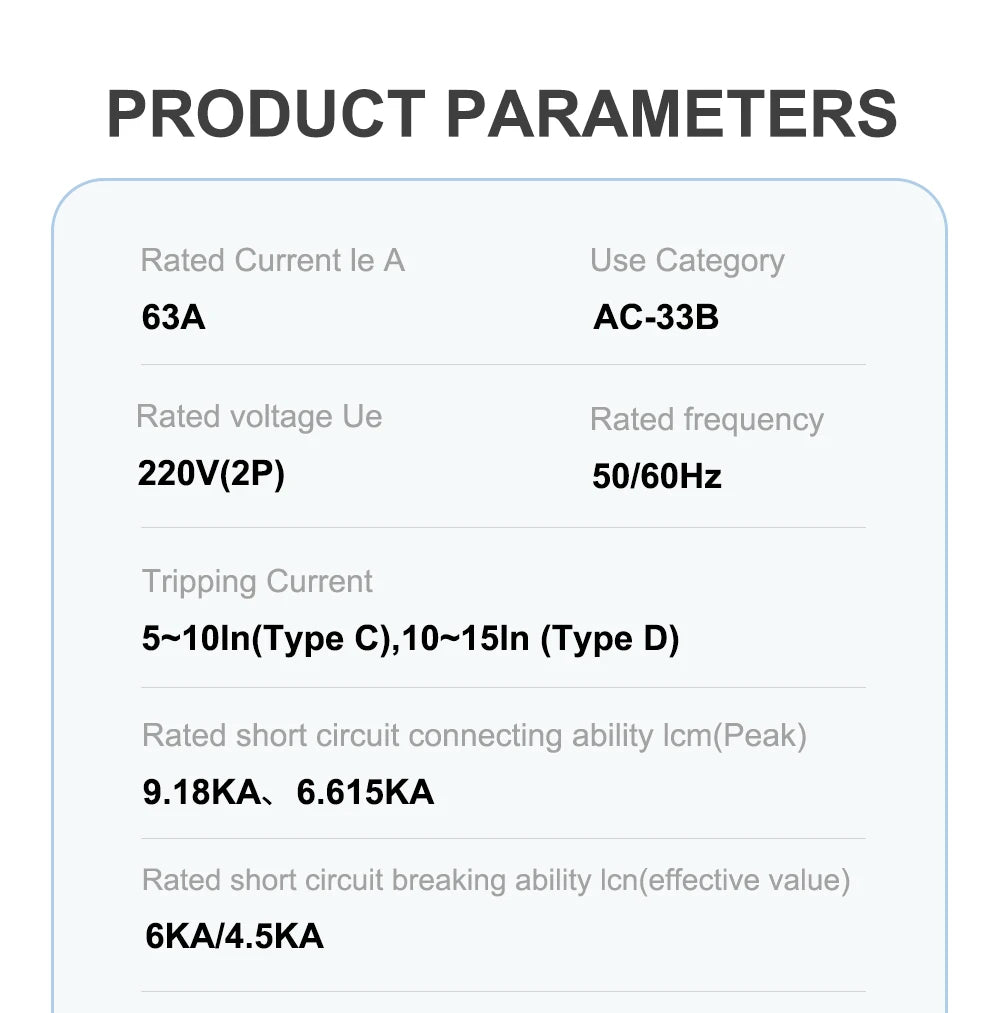The image size is (1000, 1013).
Task: Click the 9.18KA peak value
Action: (201, 792)
